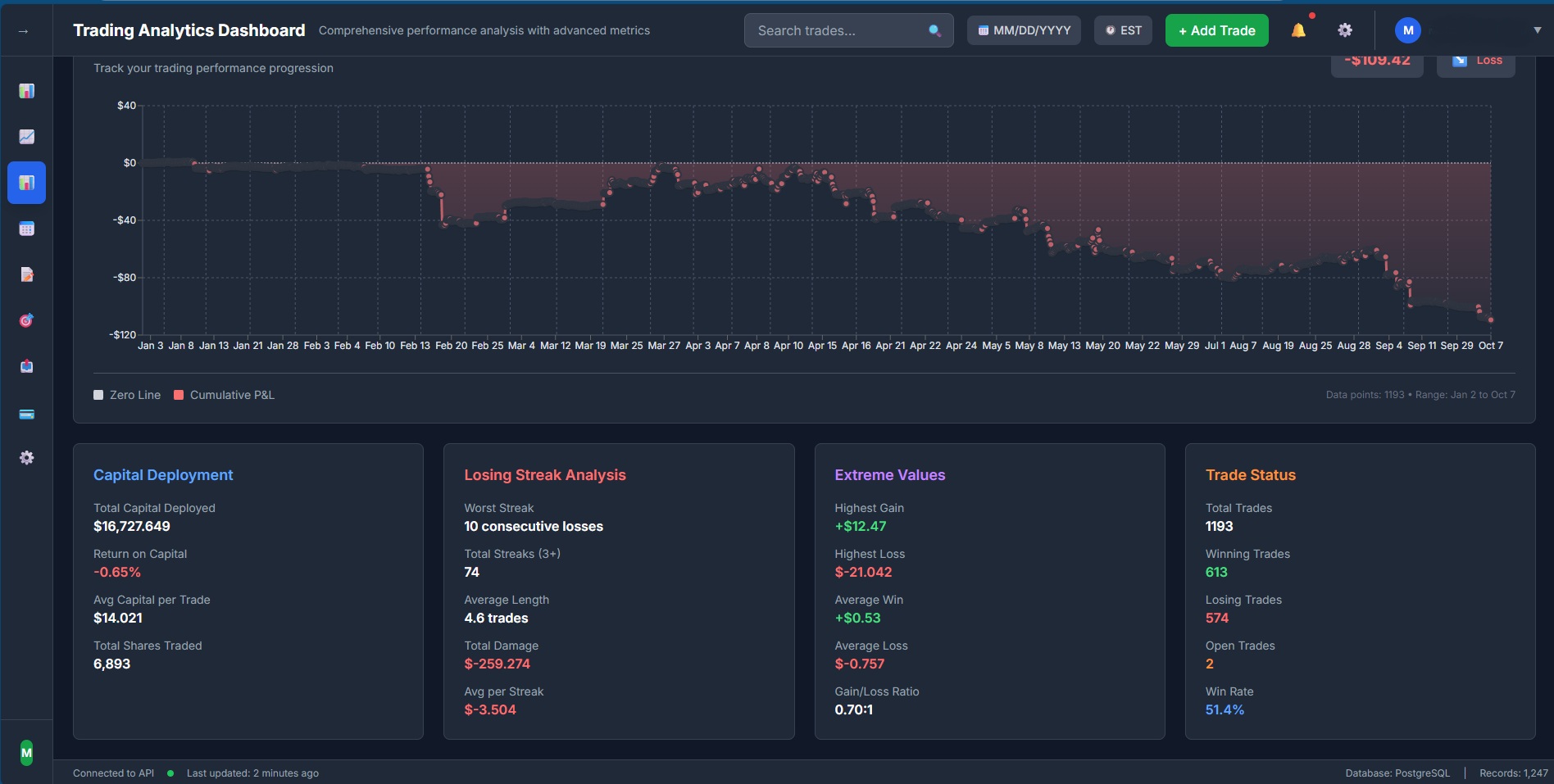Toggle the Zero Line legend item
The width and height of the screenshot is (1554, 784).
point(127,395)
